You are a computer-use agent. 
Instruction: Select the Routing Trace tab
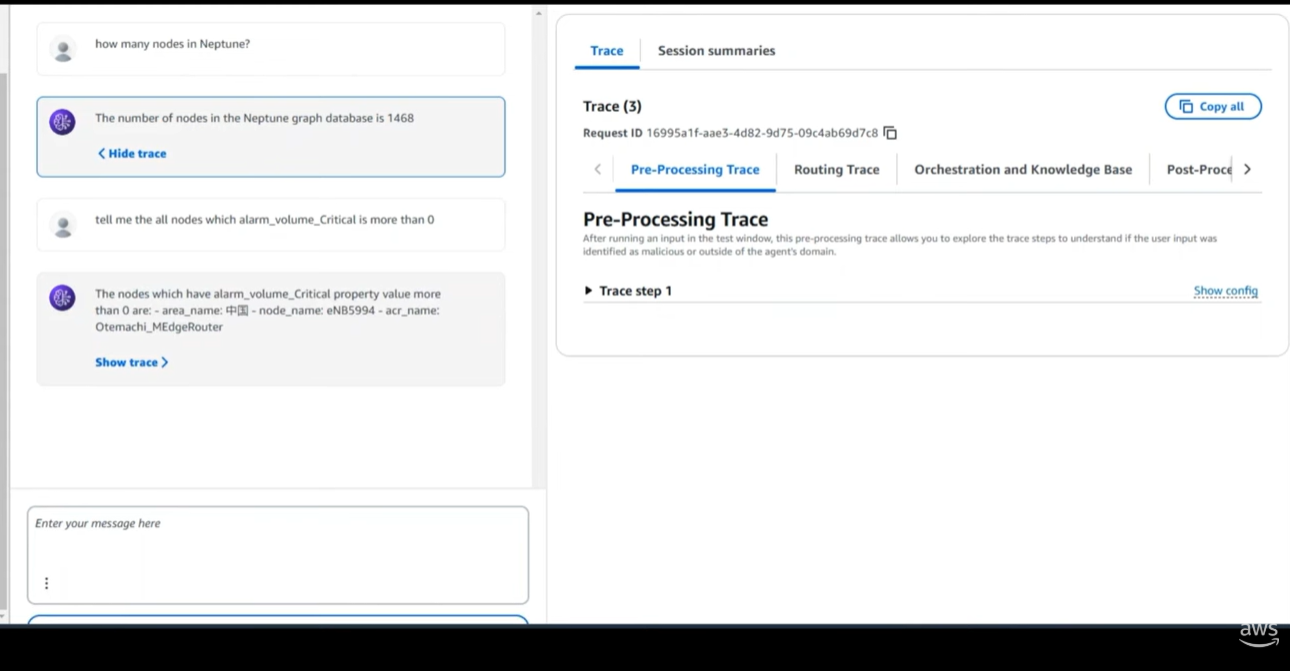(837, 170)
